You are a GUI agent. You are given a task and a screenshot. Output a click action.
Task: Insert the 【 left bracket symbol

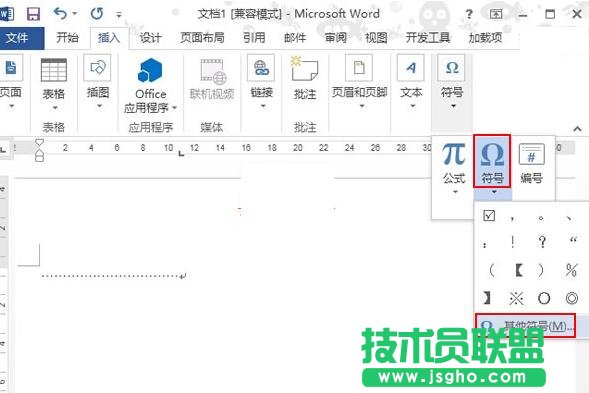(519, 270)
